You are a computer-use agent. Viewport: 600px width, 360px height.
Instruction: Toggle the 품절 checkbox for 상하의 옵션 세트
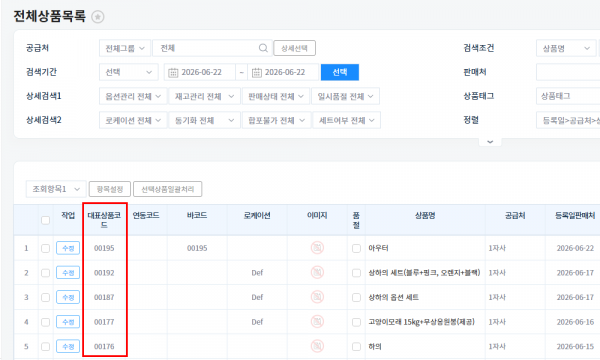tap(356, 297)
